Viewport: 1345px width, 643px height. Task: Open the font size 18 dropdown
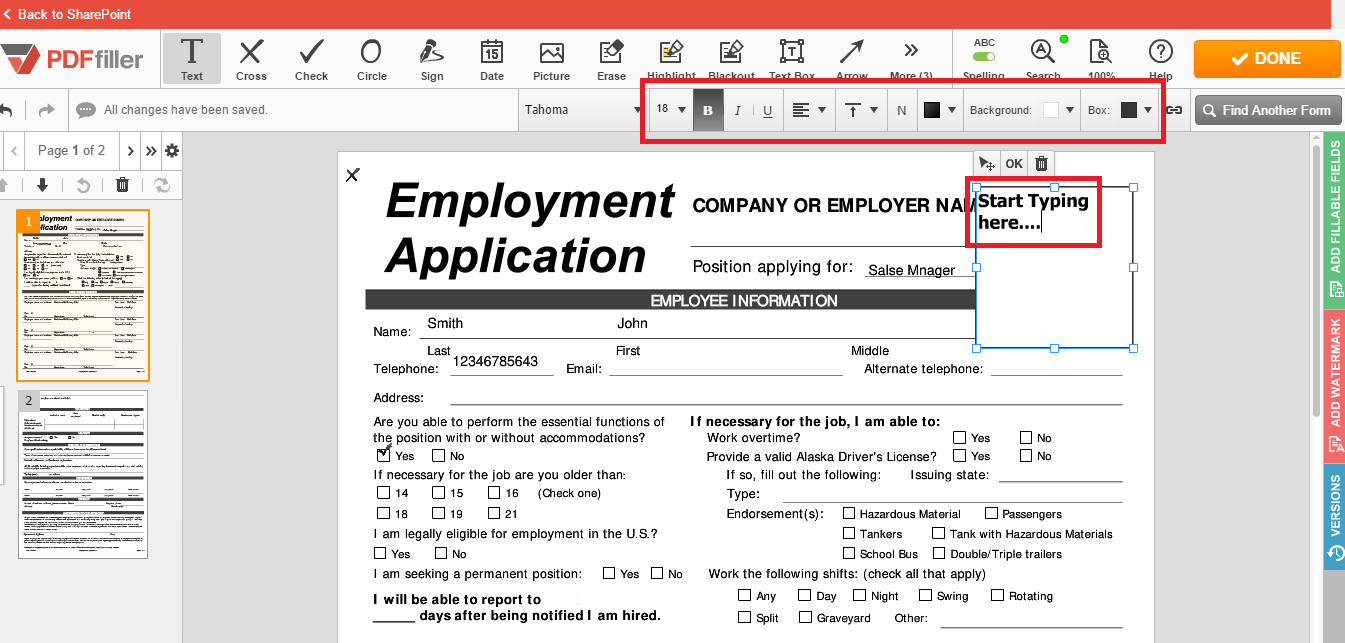pos(671,110)
